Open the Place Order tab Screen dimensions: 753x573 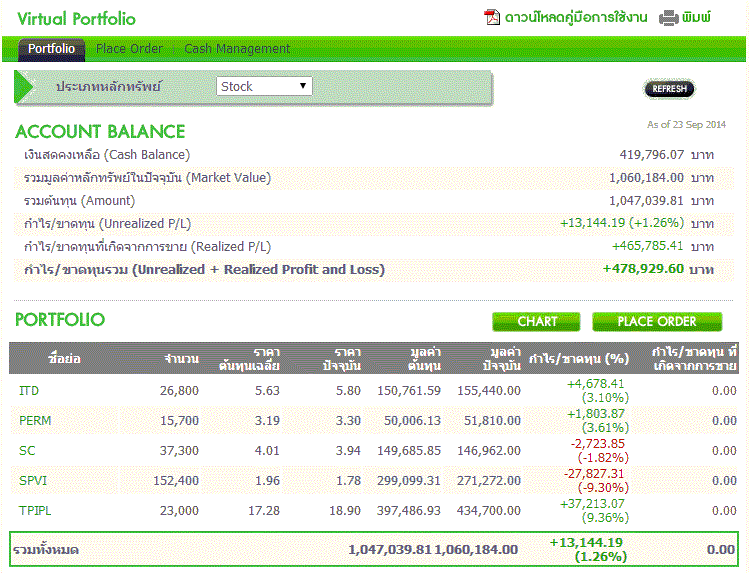click(129, 48)
